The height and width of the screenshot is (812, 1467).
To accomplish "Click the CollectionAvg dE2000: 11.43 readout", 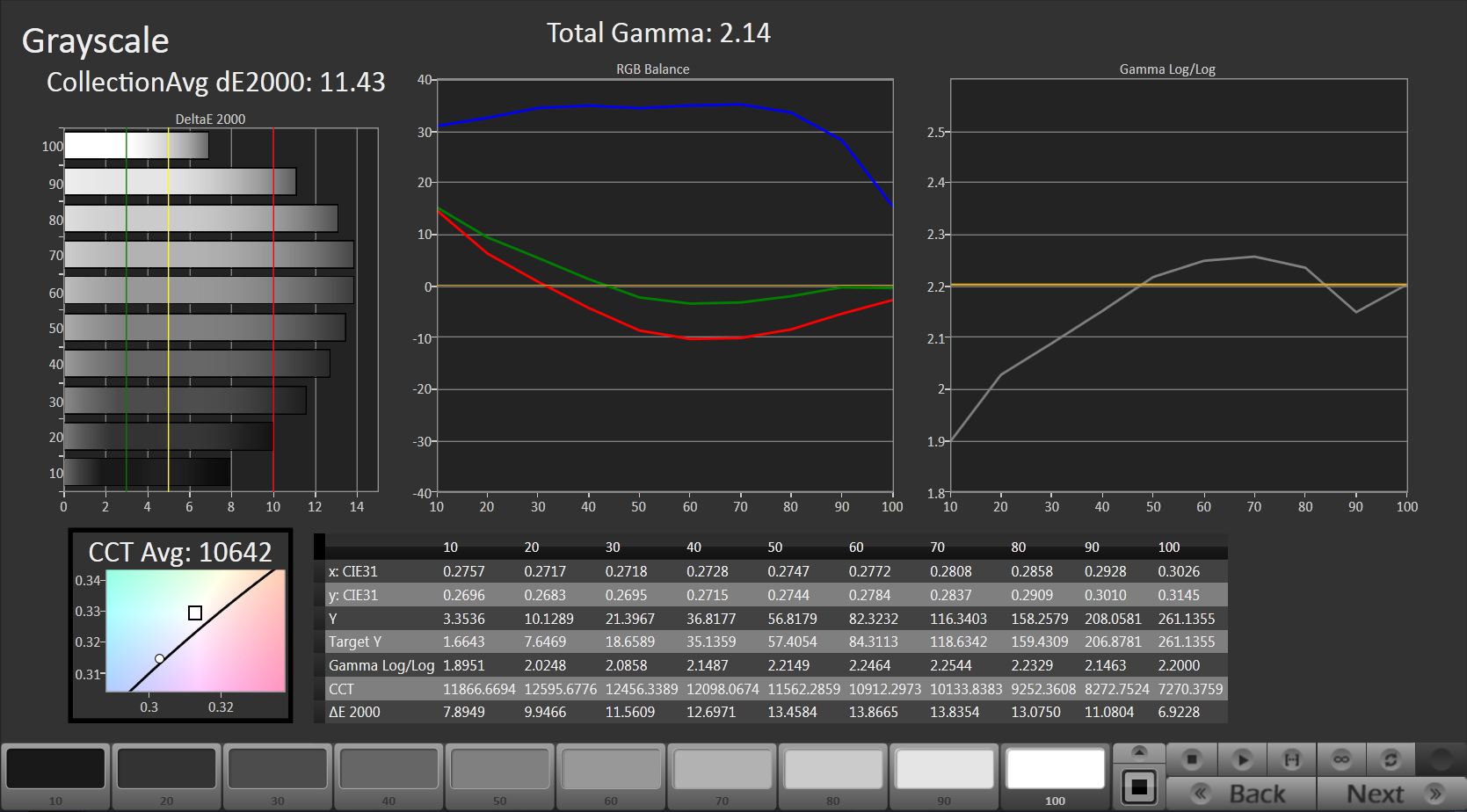I will pos(215,83).
